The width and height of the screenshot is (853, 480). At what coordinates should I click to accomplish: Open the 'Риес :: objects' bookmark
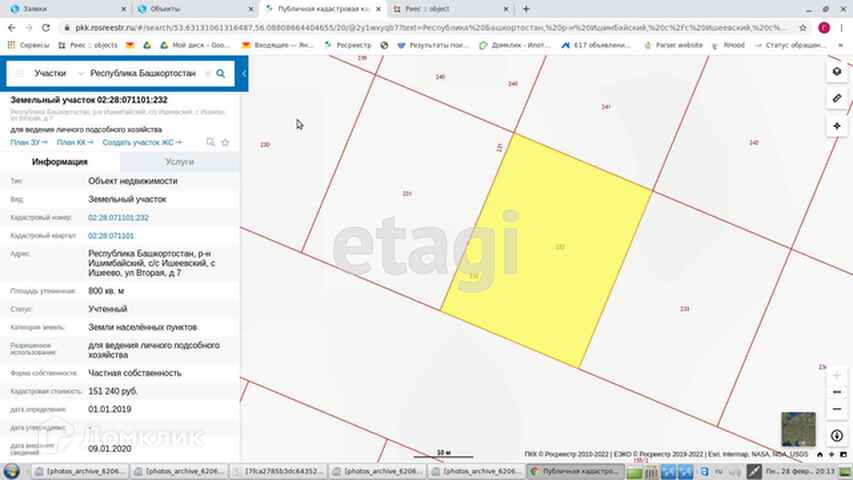(x=88, y=45)
